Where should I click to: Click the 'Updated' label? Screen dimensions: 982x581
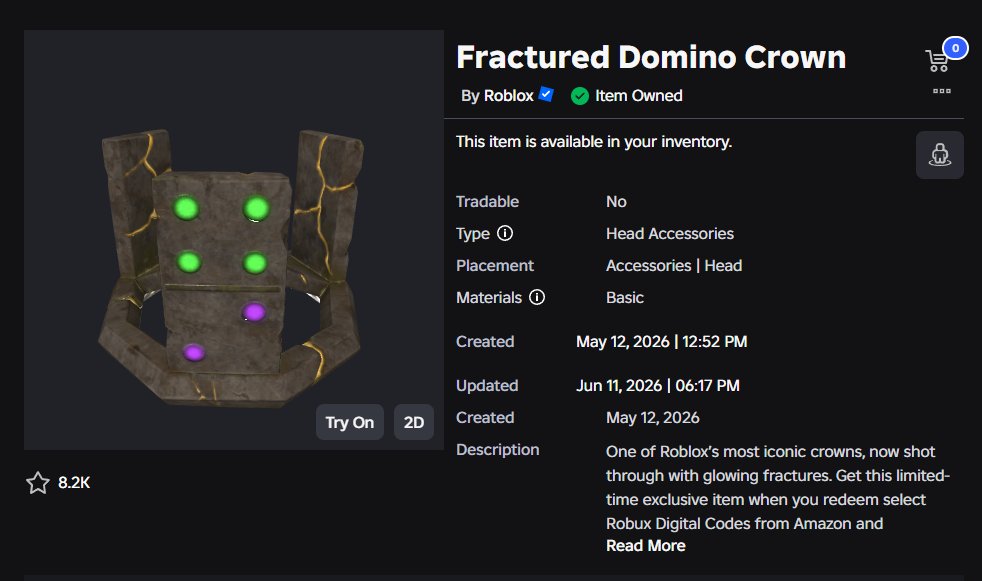coord(487,386)
